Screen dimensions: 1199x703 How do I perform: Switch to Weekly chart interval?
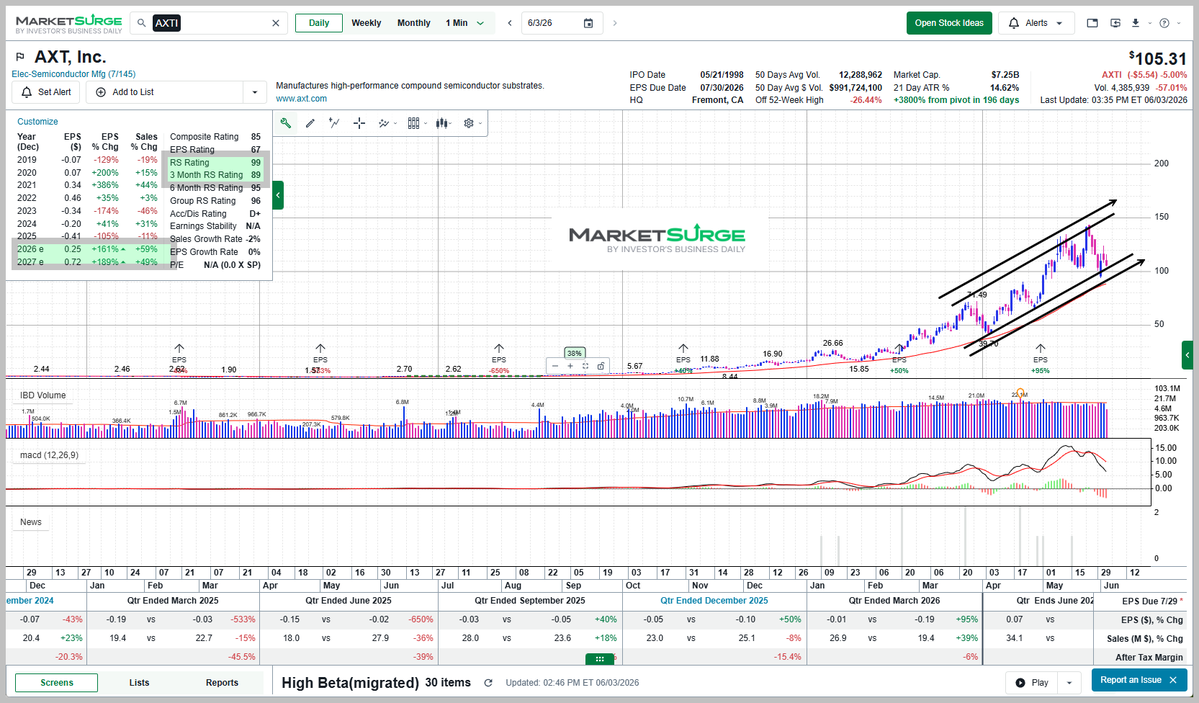tap(366, 23)
